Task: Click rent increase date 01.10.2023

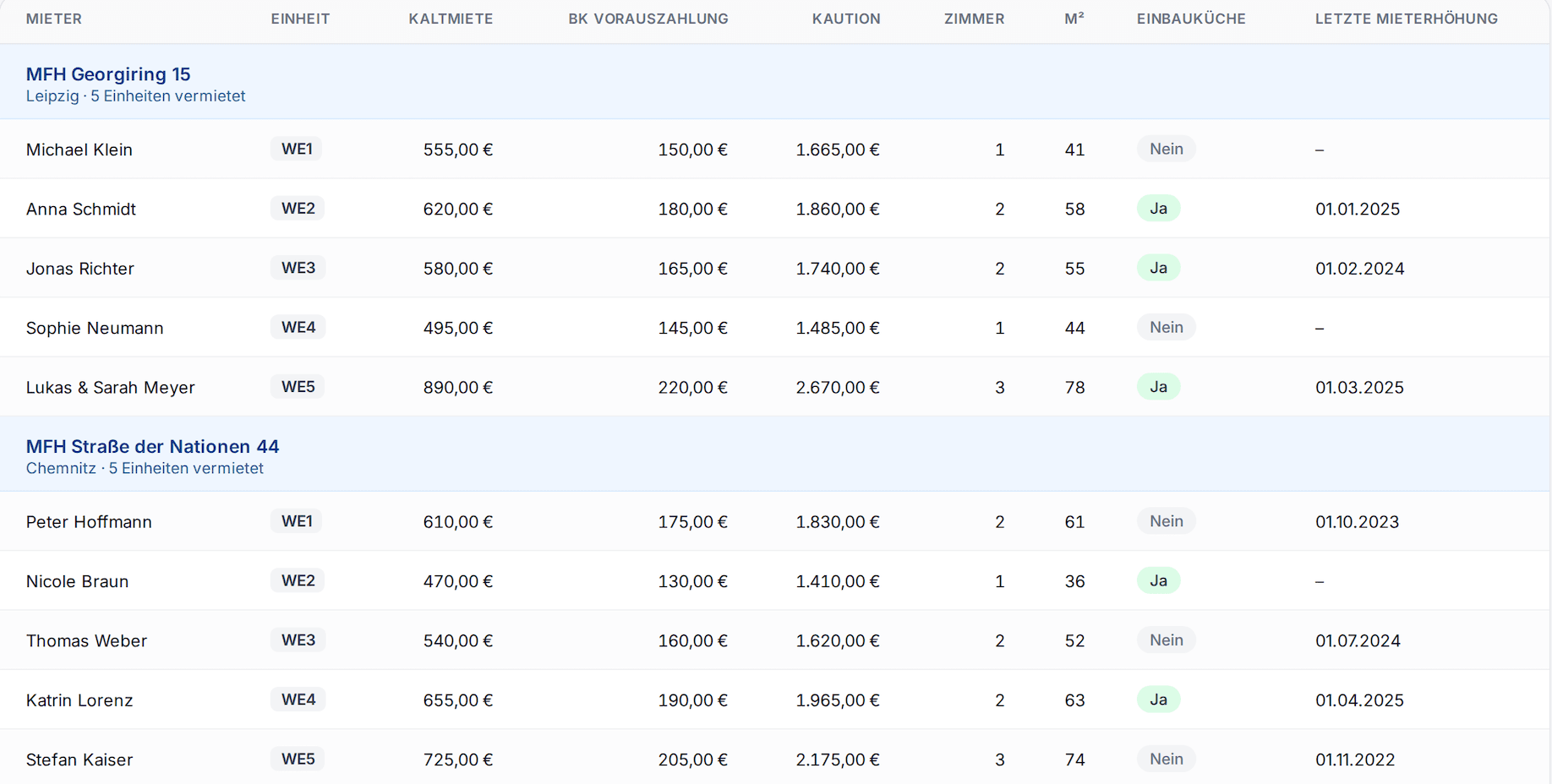Action: (1358, 522)
